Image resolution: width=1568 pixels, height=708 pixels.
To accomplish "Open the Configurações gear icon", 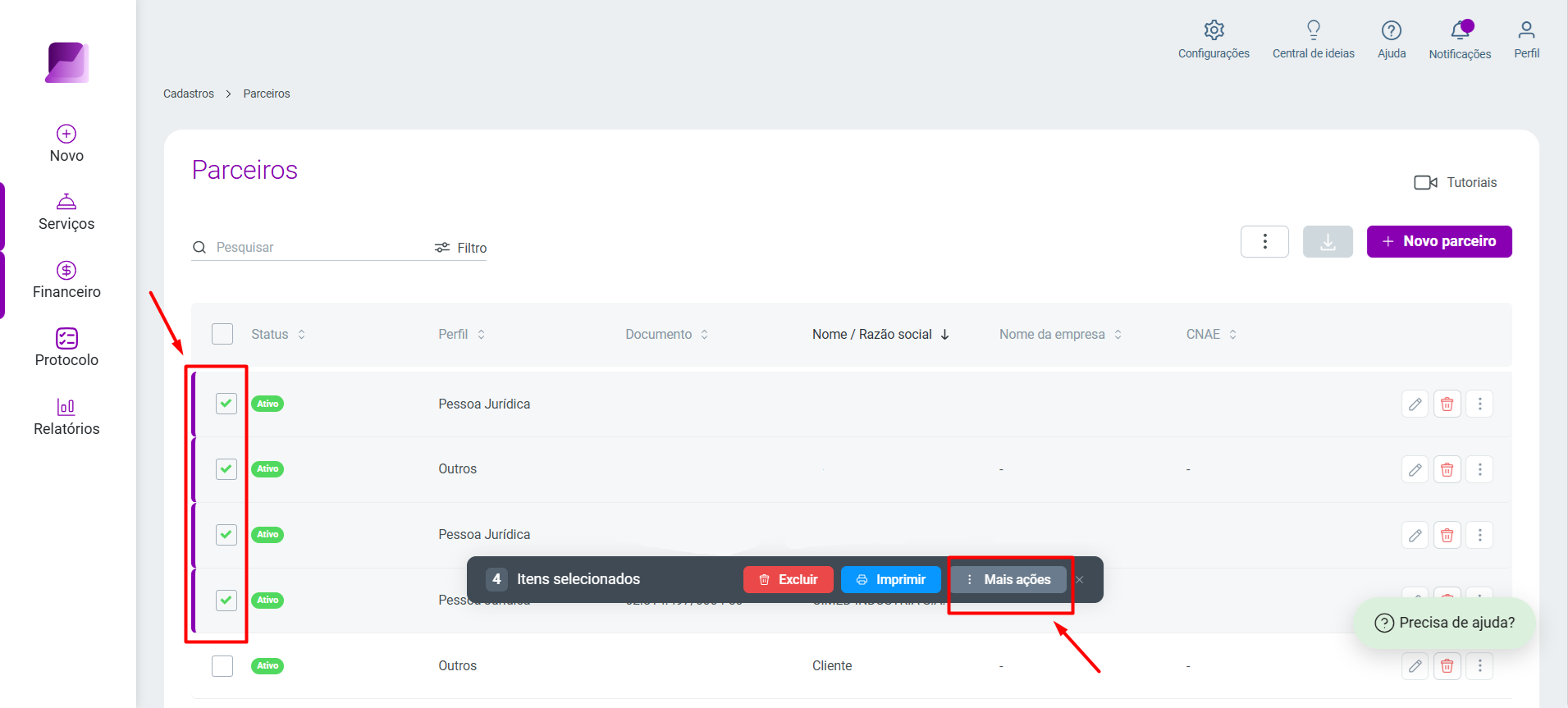I will 1214,30.
